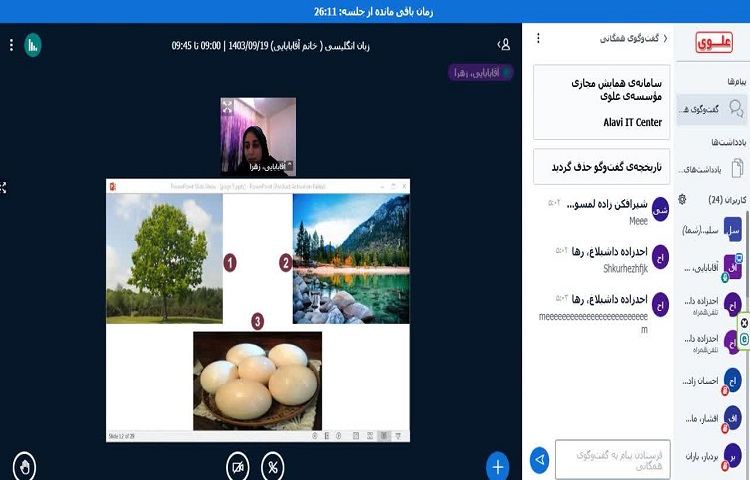Send chat message with blue arrow button
The image size is (750, 480).
[540, 459]
